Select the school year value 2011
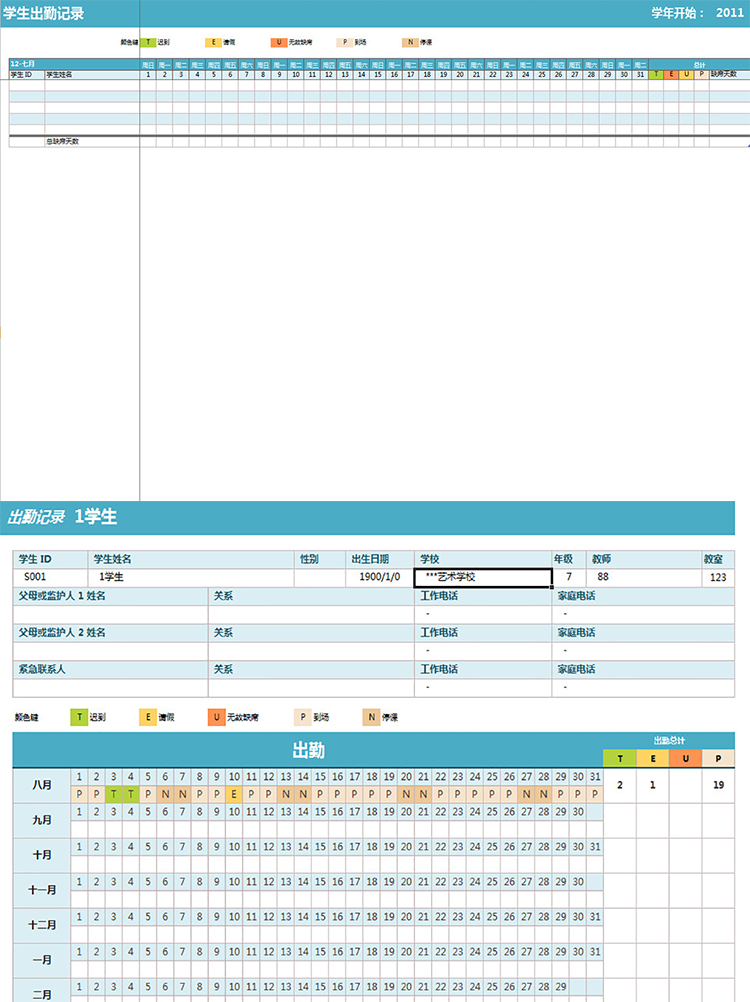This screenshot has height=1002, width=750. [729, 13]
